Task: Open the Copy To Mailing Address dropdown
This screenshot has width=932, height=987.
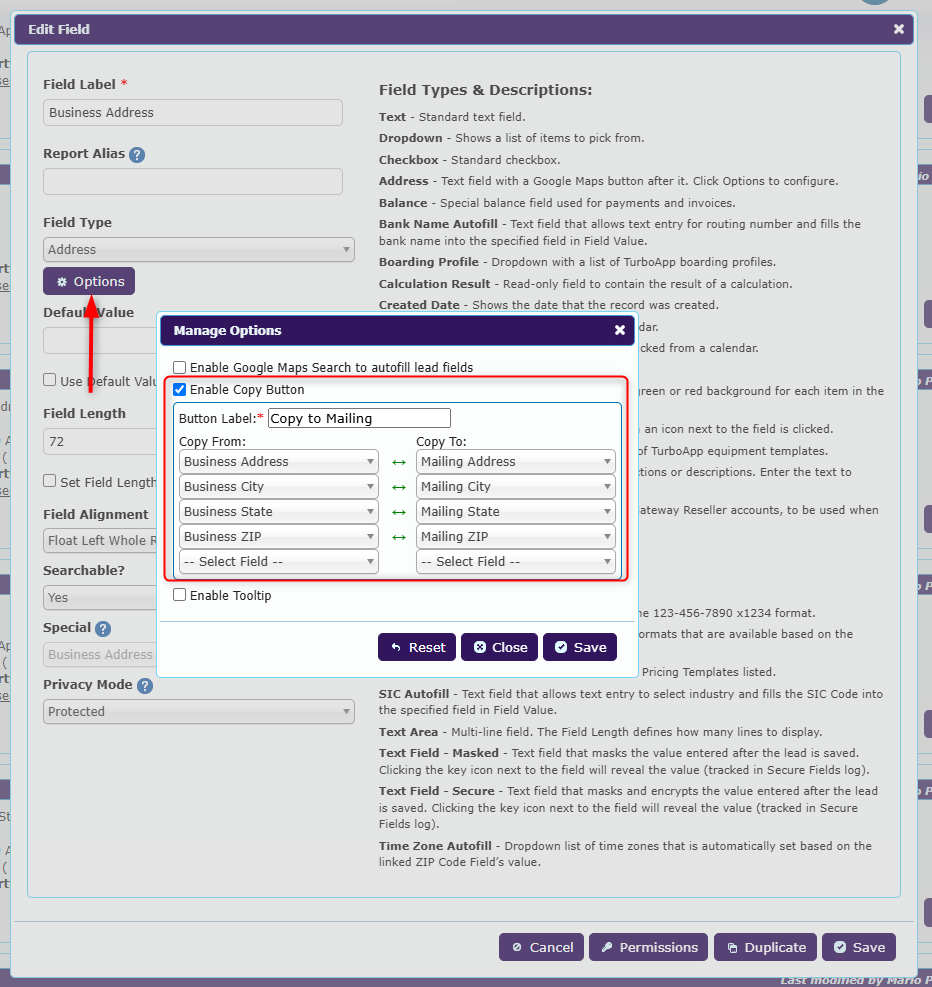Action: pos(515,461)
